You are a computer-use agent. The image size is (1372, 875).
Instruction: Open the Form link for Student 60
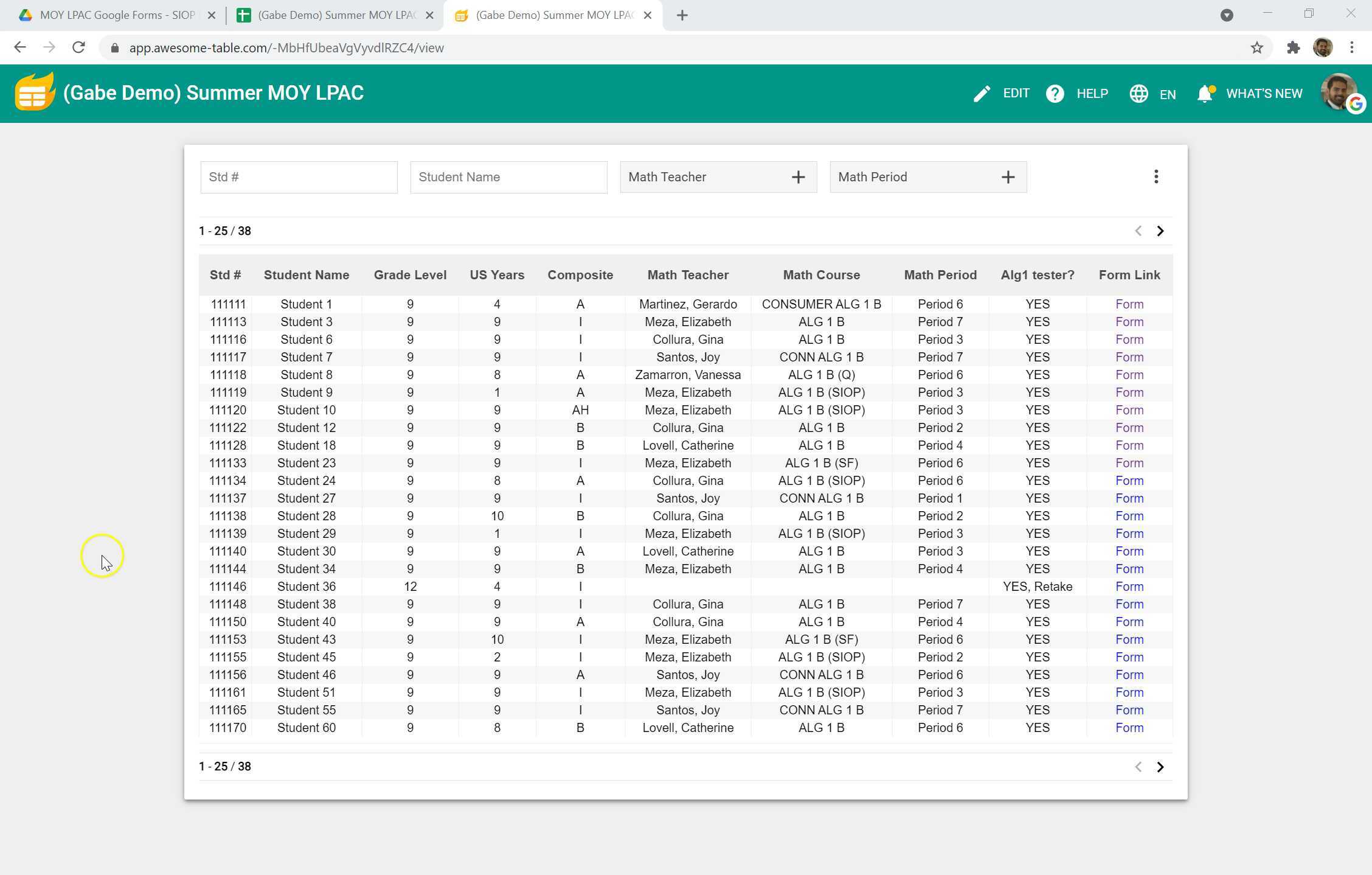click(x=1129, y=728)
